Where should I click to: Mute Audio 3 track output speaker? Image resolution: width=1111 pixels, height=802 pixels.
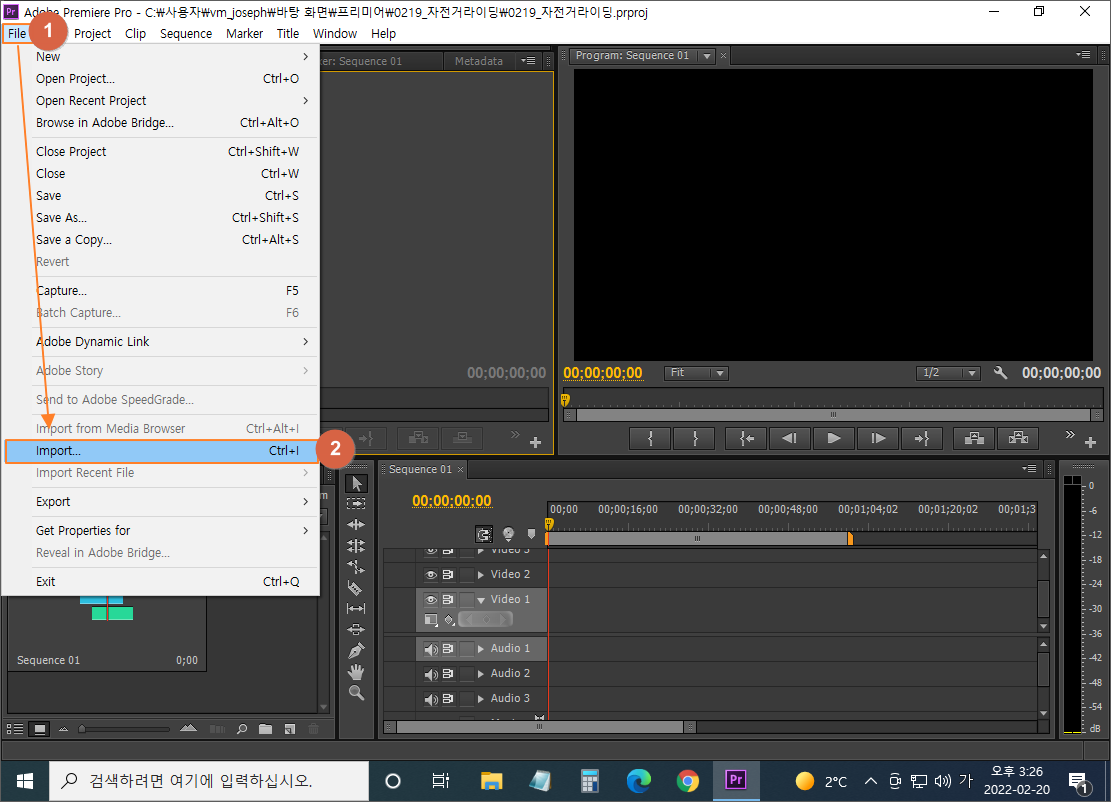point(431,699)
